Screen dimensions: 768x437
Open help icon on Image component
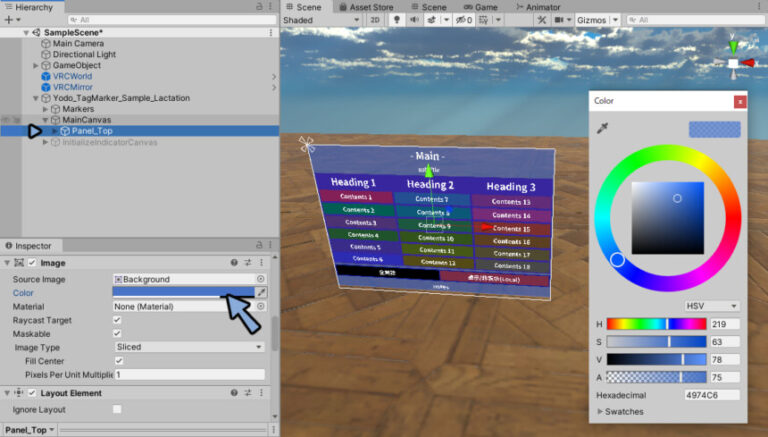(x=234, y=263)
